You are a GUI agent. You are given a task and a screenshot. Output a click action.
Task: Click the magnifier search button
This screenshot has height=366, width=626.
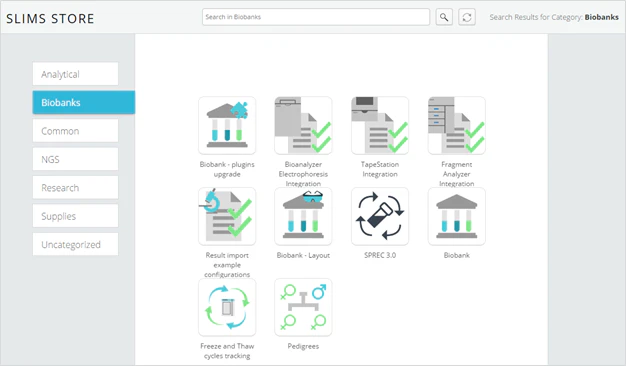pyautogui.click(x=444, y=17)
